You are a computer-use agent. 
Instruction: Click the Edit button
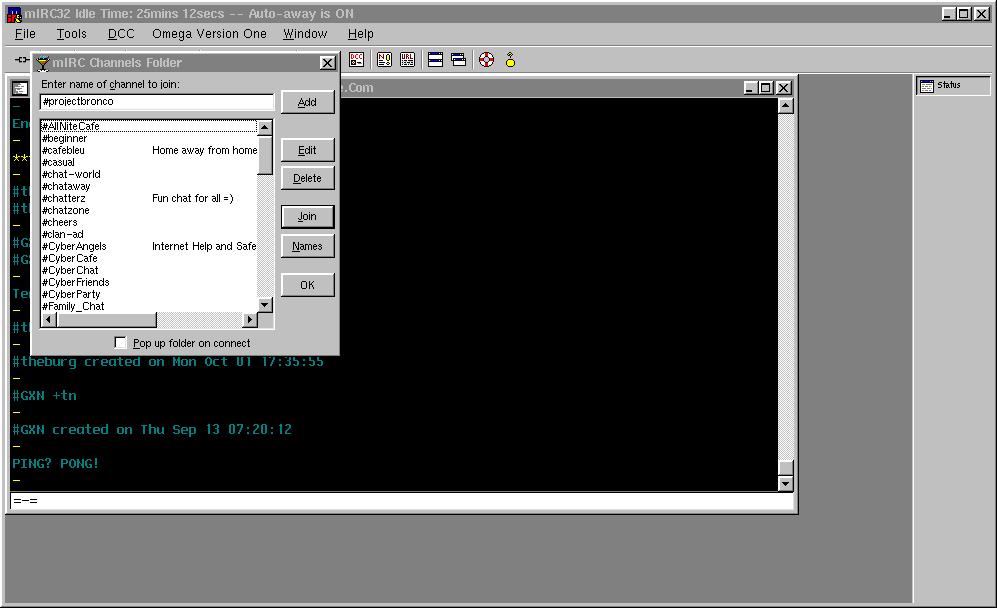click(x=307, y=150)
